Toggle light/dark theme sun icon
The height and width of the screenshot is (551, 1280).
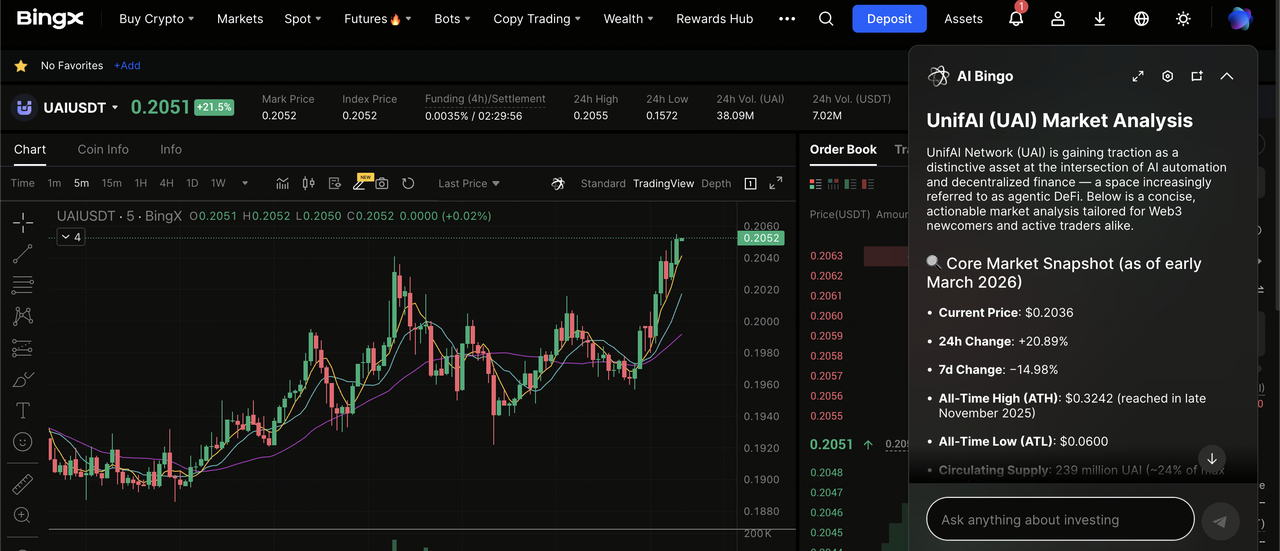tap(1184, 19)
